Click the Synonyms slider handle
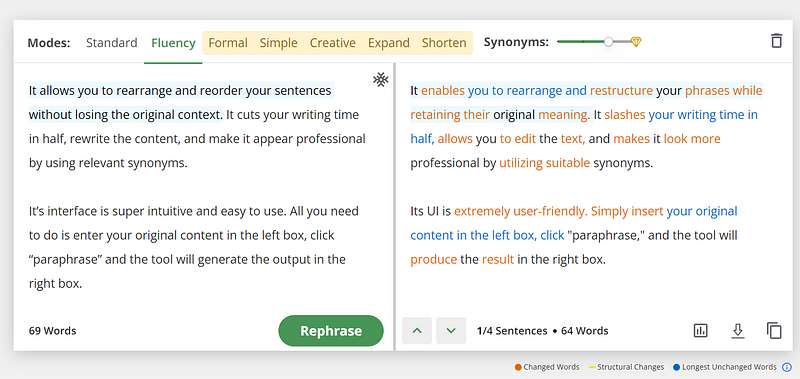Screen dimensions: 800x379 608,42
